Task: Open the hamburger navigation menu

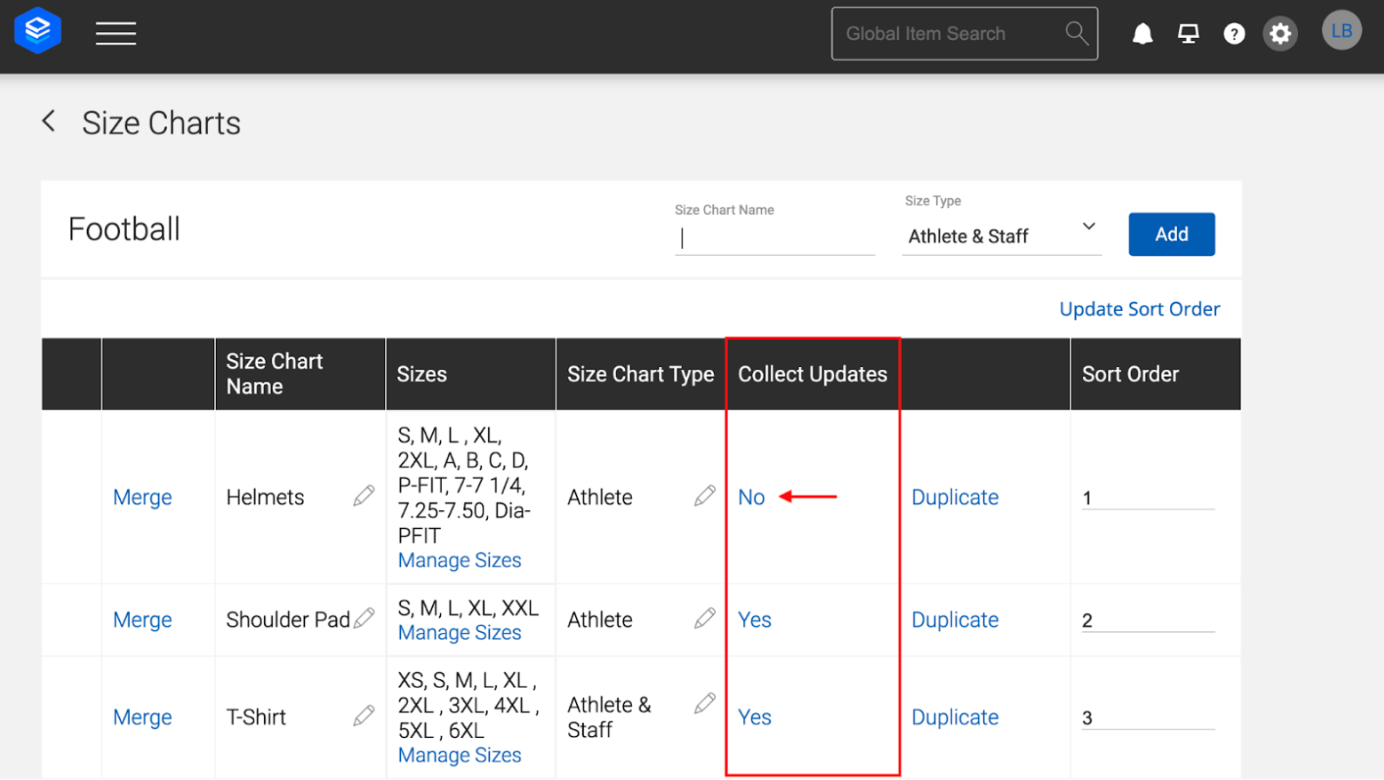Action: [116, 33]
